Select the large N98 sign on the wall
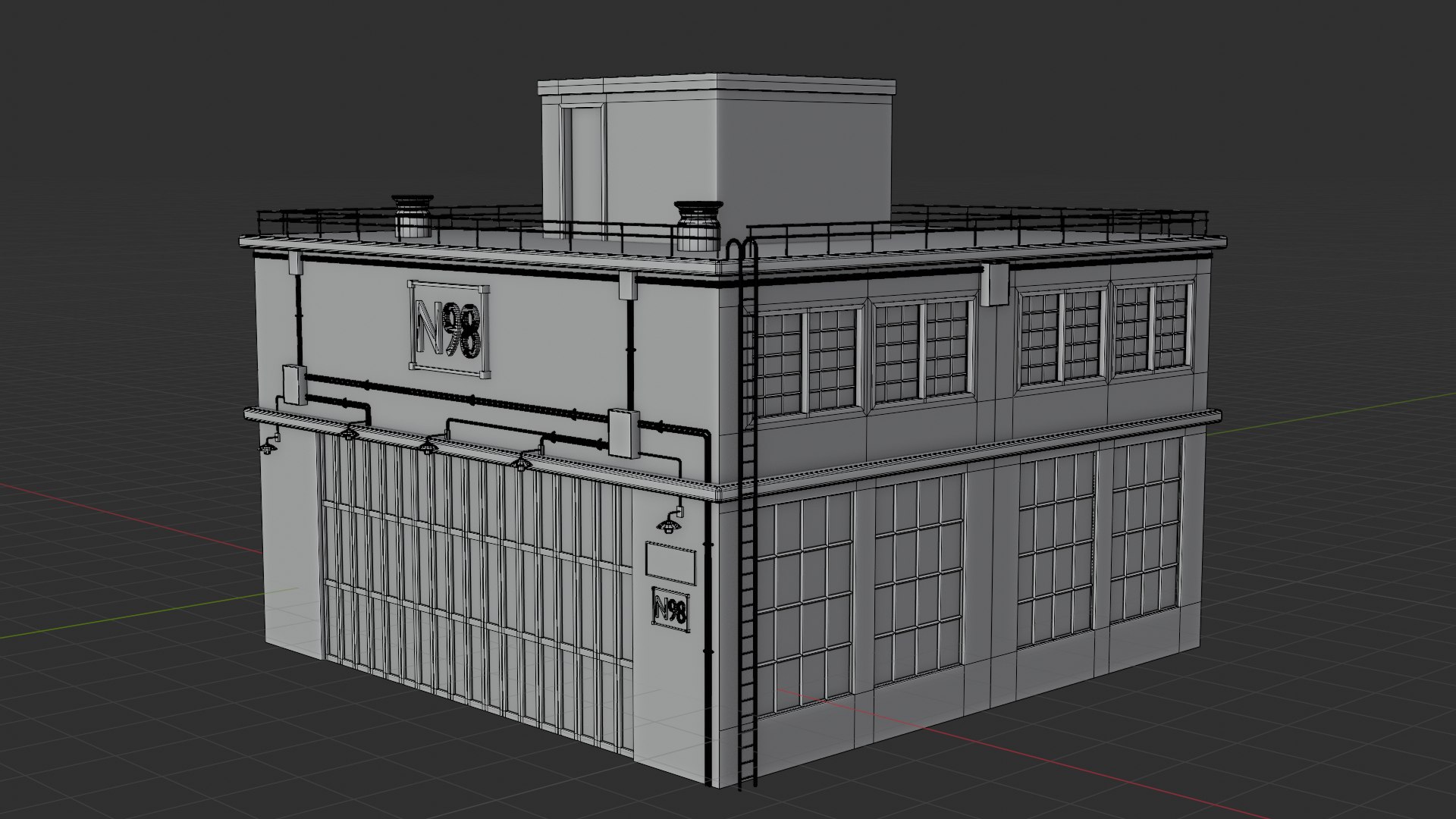This screenshot has width=1456, height=819. point(449,329)
